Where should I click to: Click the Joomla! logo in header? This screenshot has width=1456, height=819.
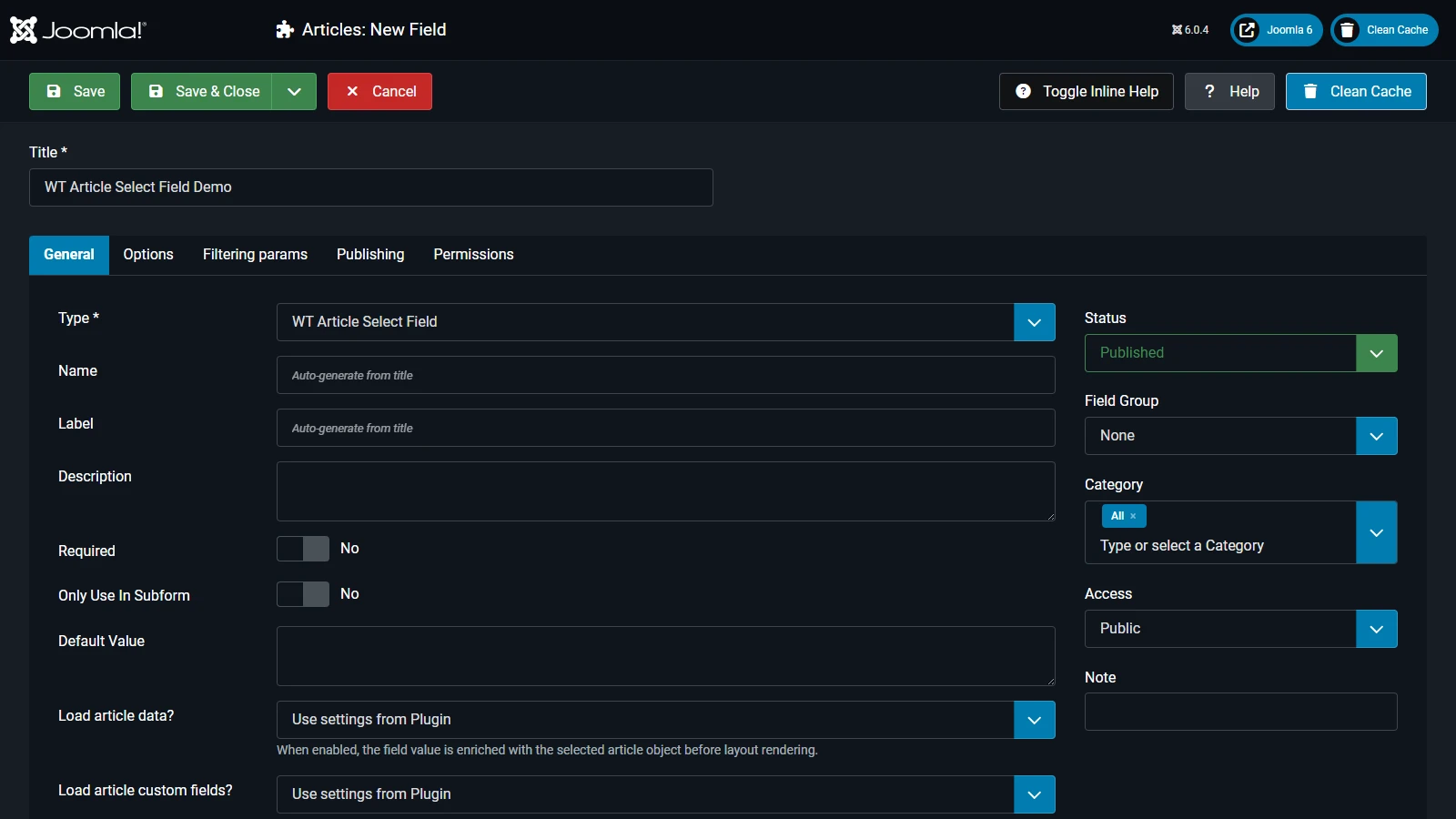(78, 30)
